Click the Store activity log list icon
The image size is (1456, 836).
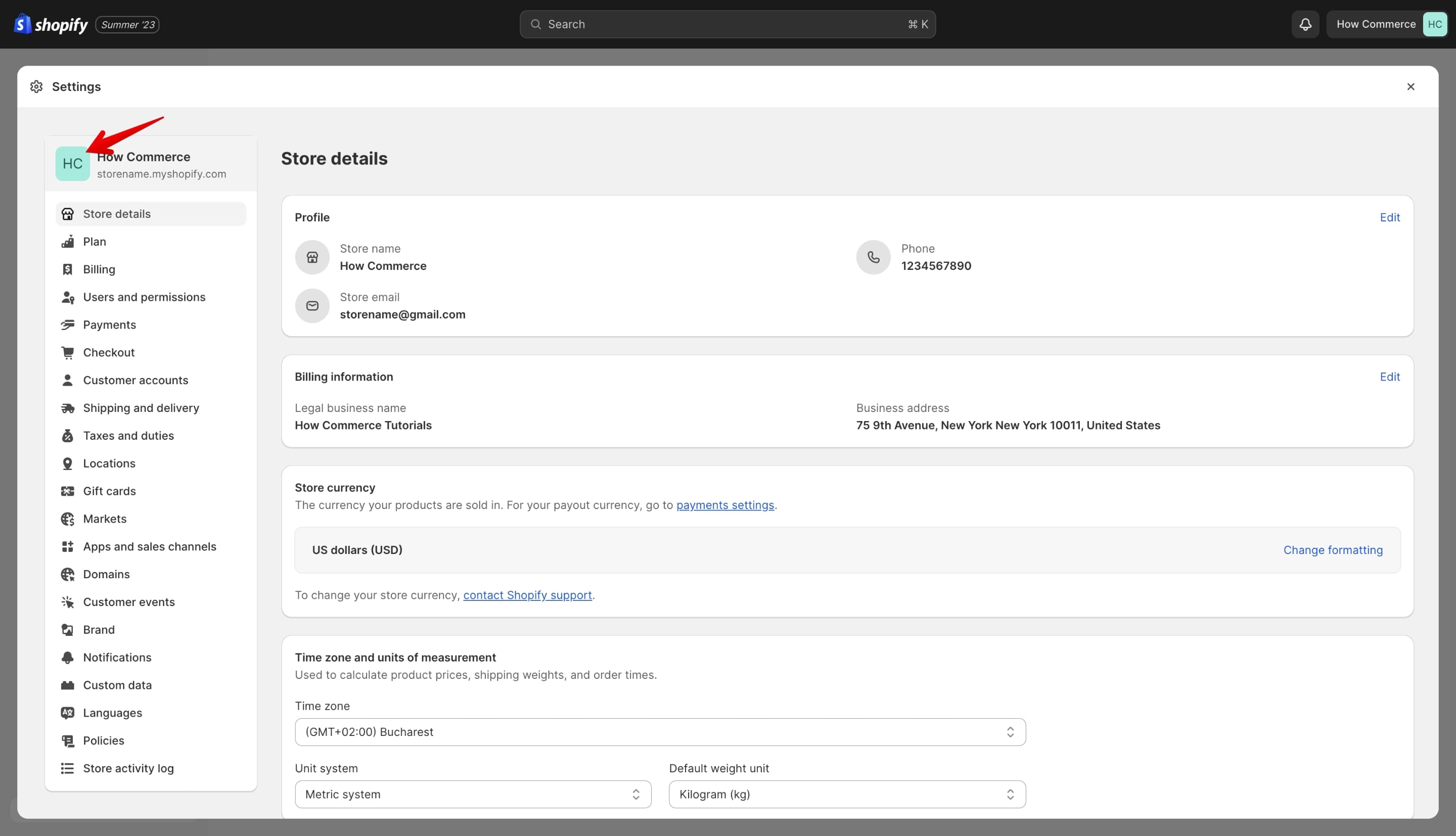(68, 768)
